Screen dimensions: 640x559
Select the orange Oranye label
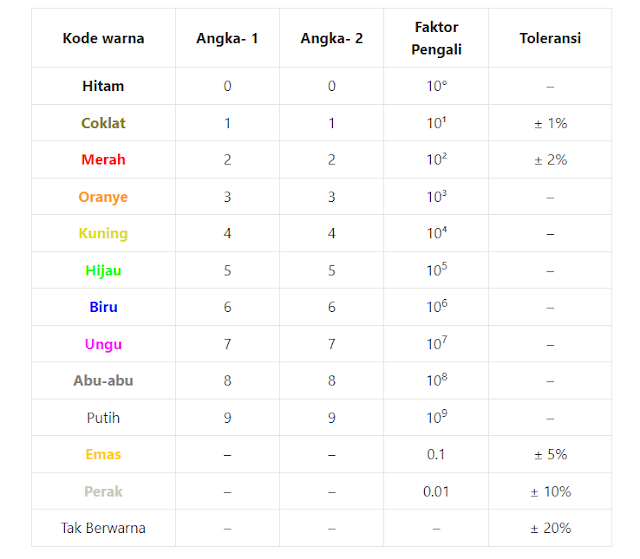(103, 197)
